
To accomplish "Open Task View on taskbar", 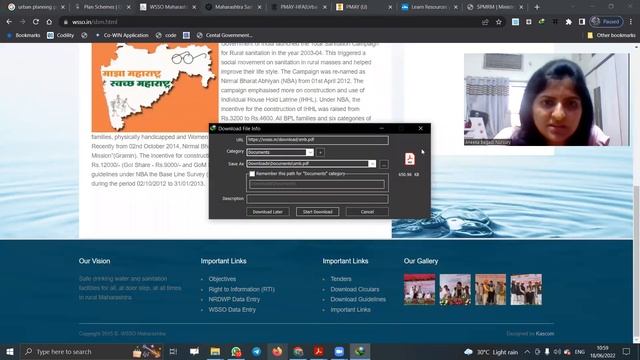I will [173, 351].
